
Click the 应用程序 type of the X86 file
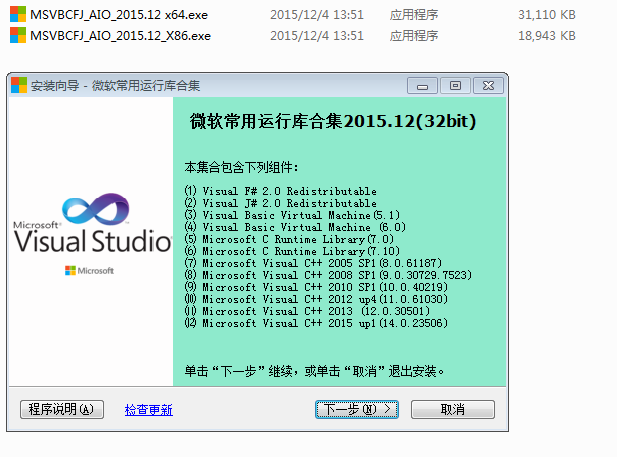pos(414,36)
